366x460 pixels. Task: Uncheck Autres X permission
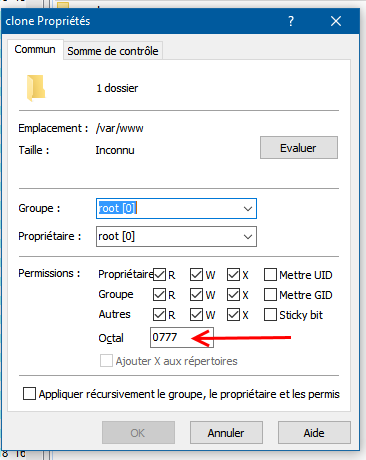coord(233,315)
